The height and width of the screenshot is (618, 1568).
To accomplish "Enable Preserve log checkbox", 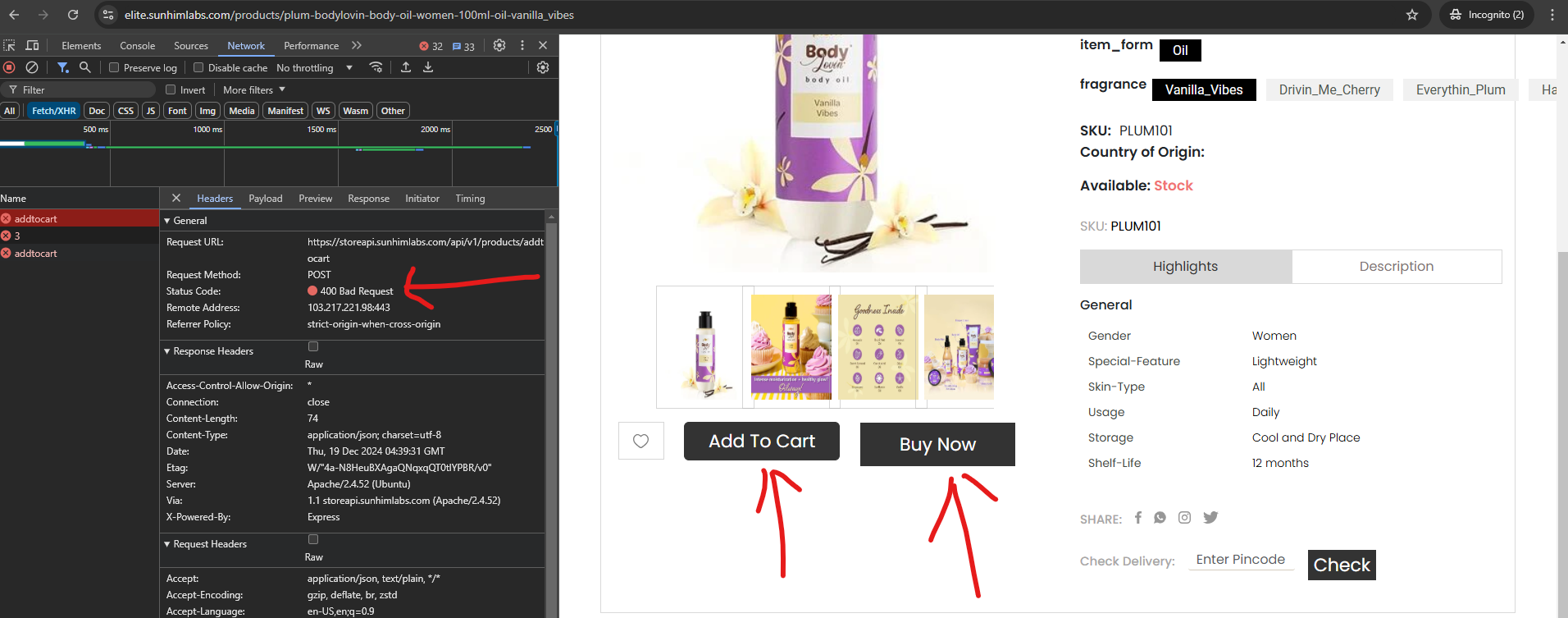I will pos(114,67).
